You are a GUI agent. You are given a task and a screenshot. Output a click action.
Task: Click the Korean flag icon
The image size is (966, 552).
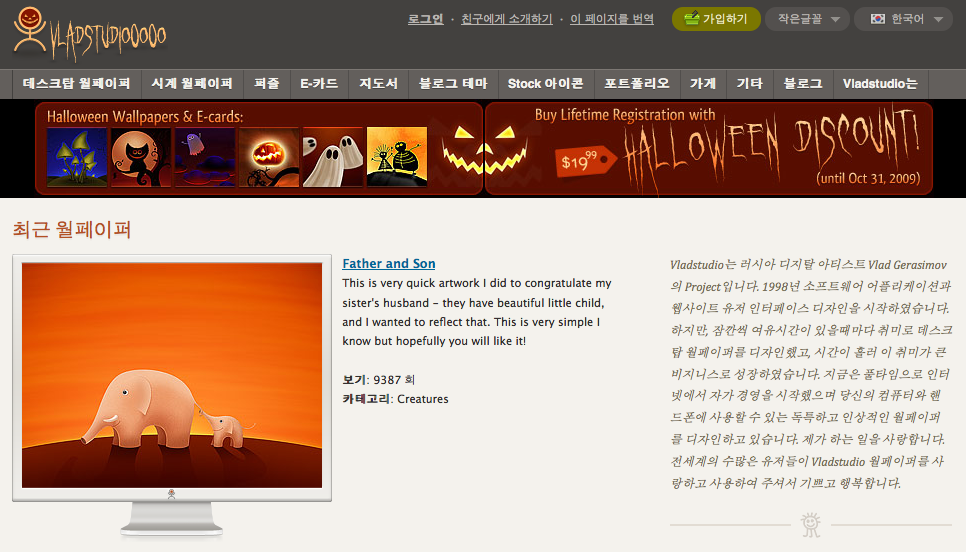(x=877, y=19)
